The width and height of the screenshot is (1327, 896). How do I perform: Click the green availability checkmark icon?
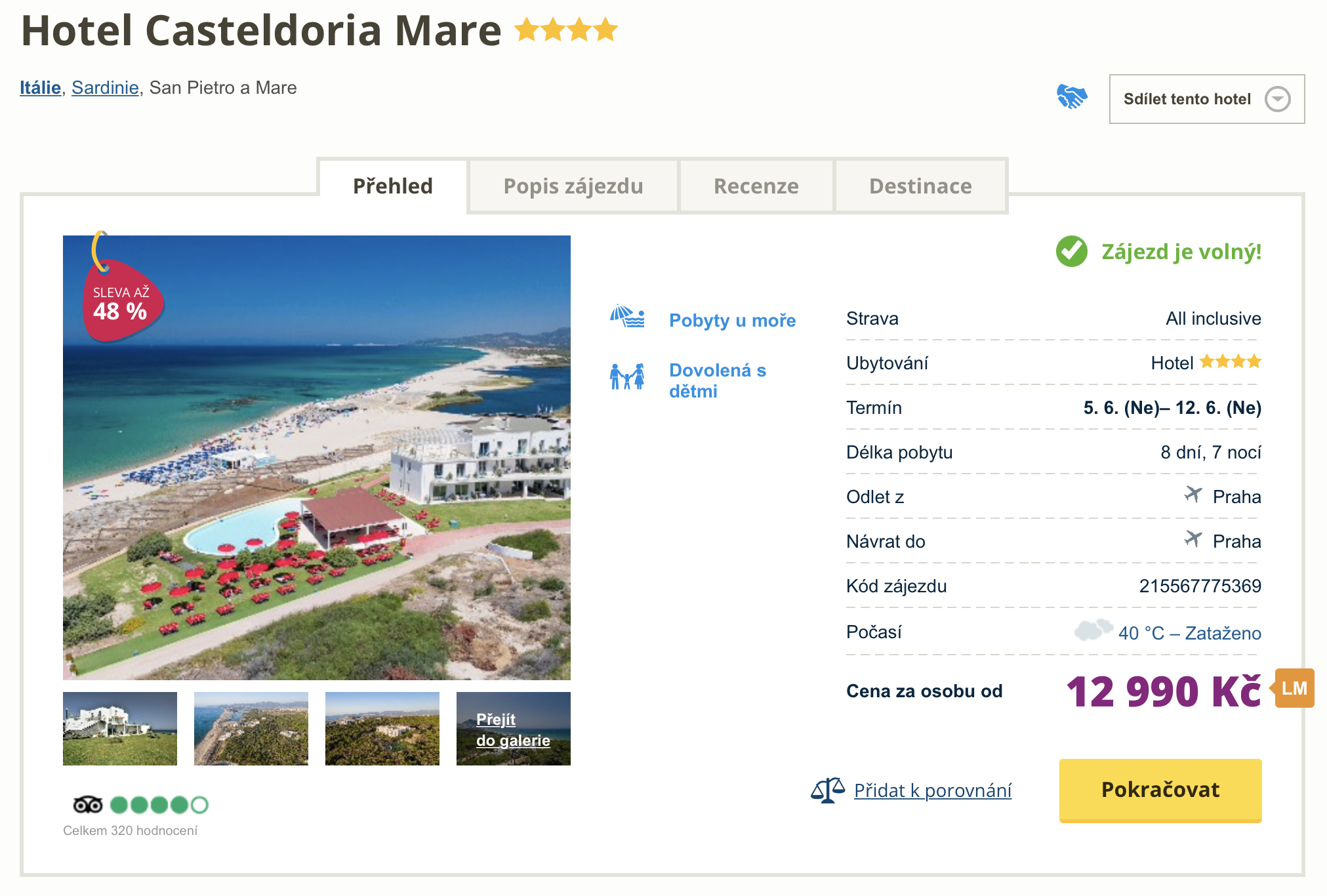pyautogui.click(x=1072, y=251)
